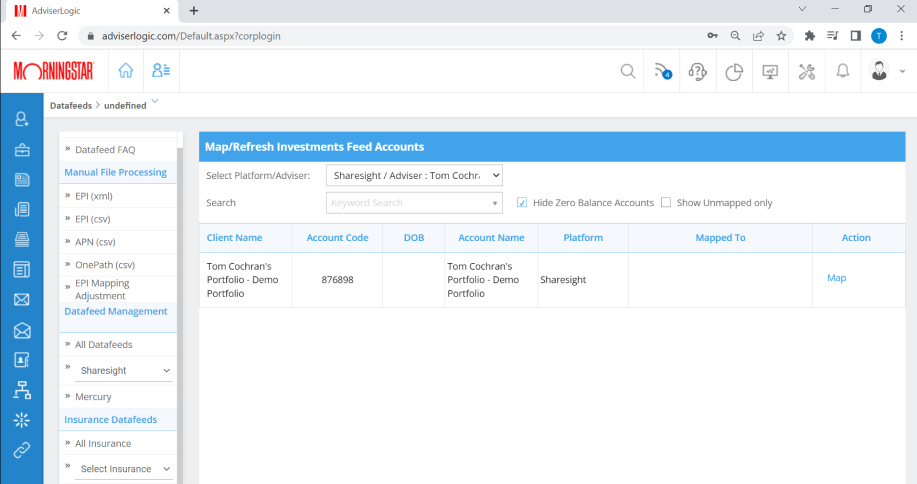
Task: Click the layered tray icon in sidebar
Action: [x=22, y=239]
